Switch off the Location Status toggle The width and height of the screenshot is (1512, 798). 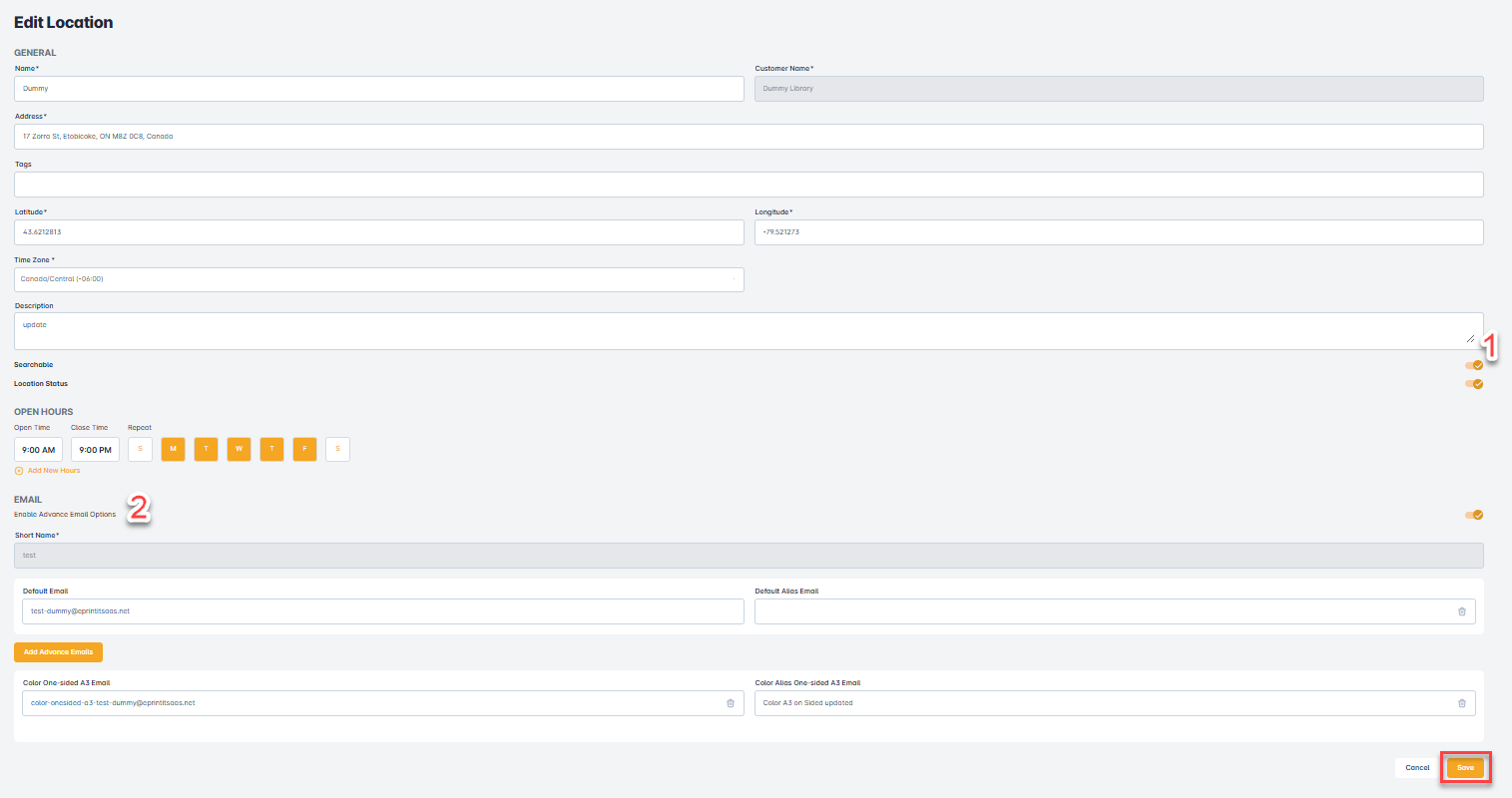tap(1473, 384)
